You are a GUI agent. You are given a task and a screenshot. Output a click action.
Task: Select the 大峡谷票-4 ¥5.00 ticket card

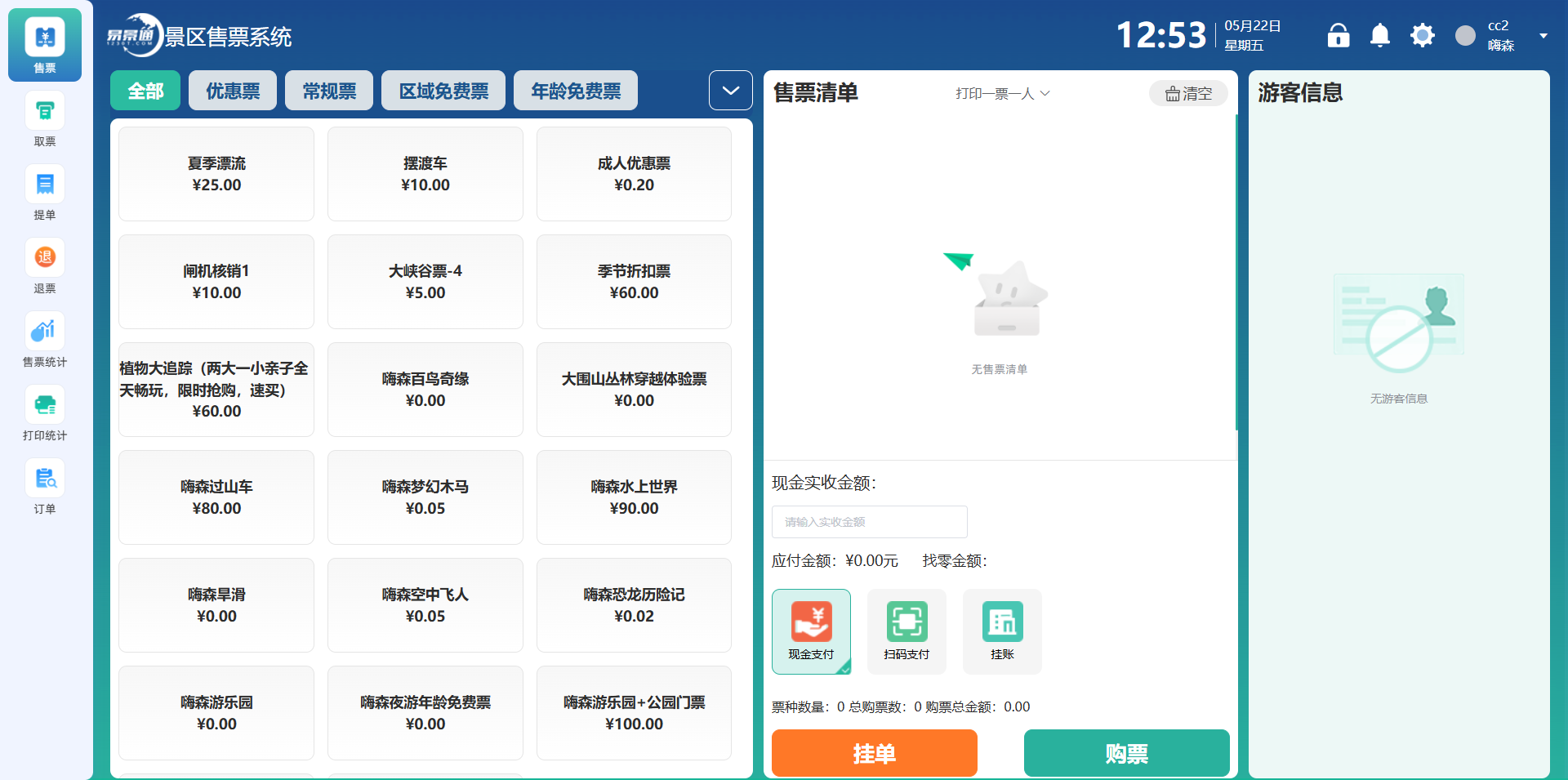[x=425, y=282]
